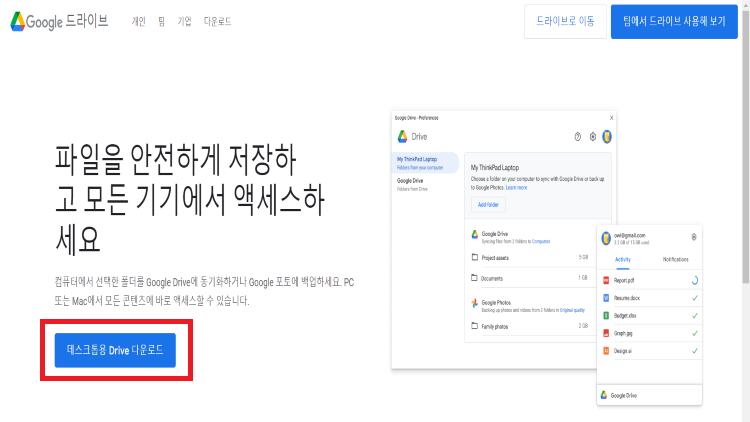Open the 기업 menu item
Image resolution: width=750 pixels, height=422 pixels.
pyautogui.click(x=184, y=21)
